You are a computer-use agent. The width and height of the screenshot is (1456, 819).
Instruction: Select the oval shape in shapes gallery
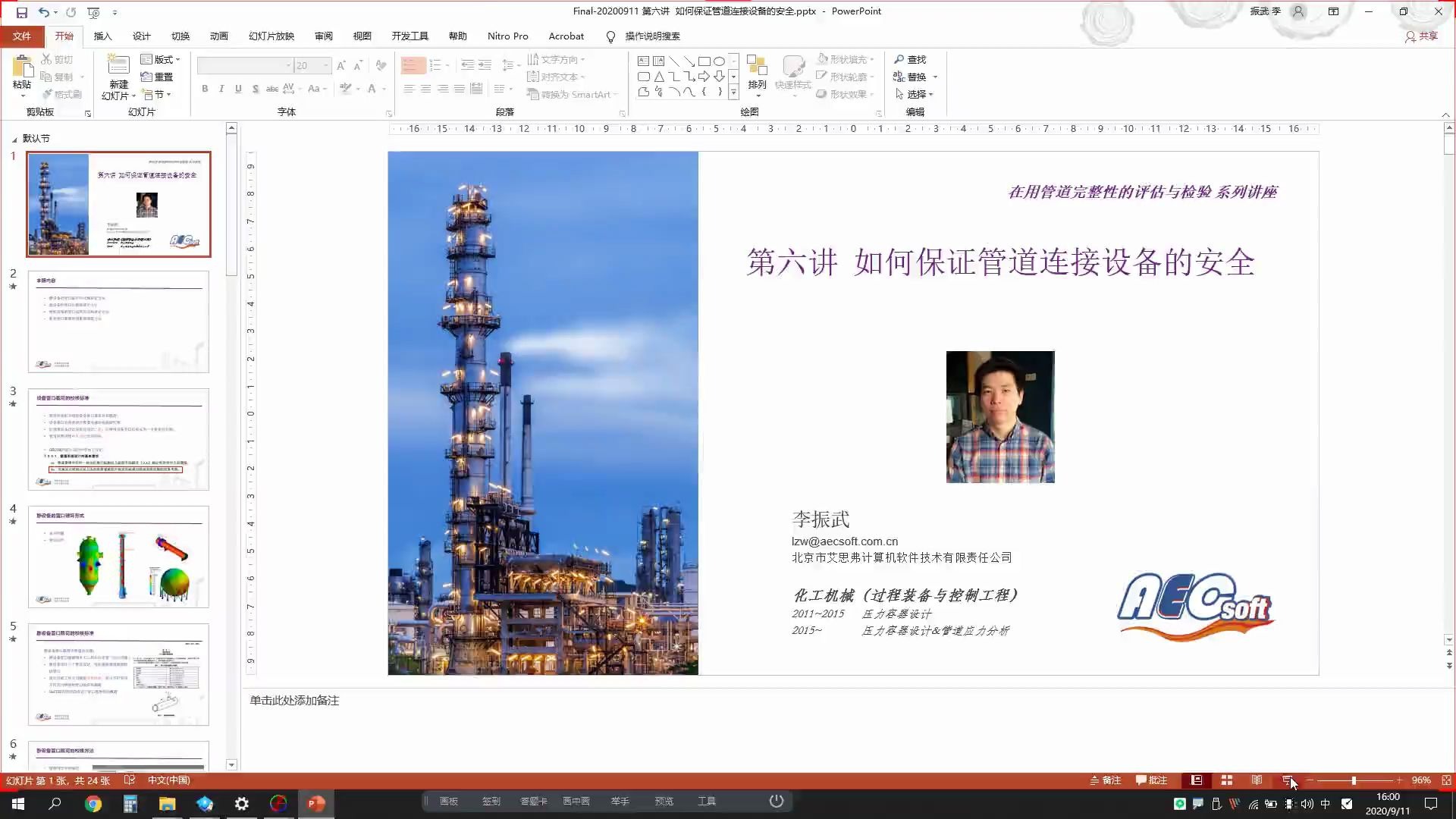click(x=719, y=61)
